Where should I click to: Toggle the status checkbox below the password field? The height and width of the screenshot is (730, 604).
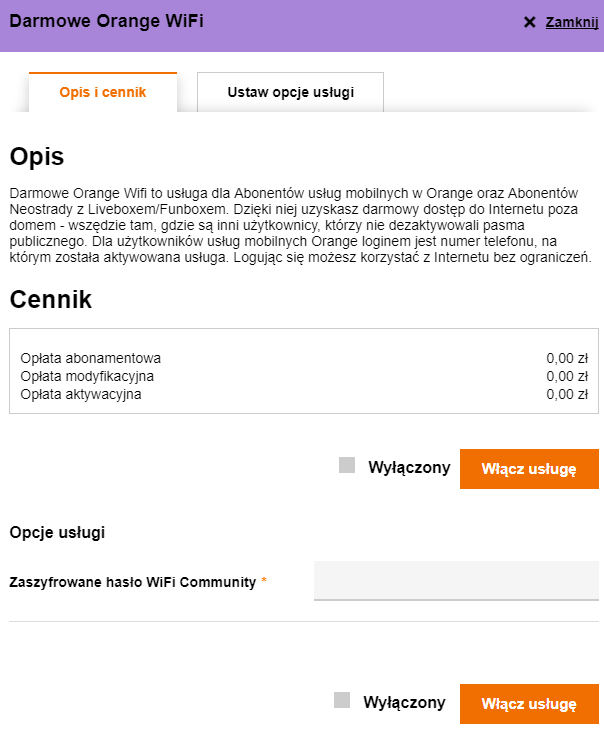point(342,700)
